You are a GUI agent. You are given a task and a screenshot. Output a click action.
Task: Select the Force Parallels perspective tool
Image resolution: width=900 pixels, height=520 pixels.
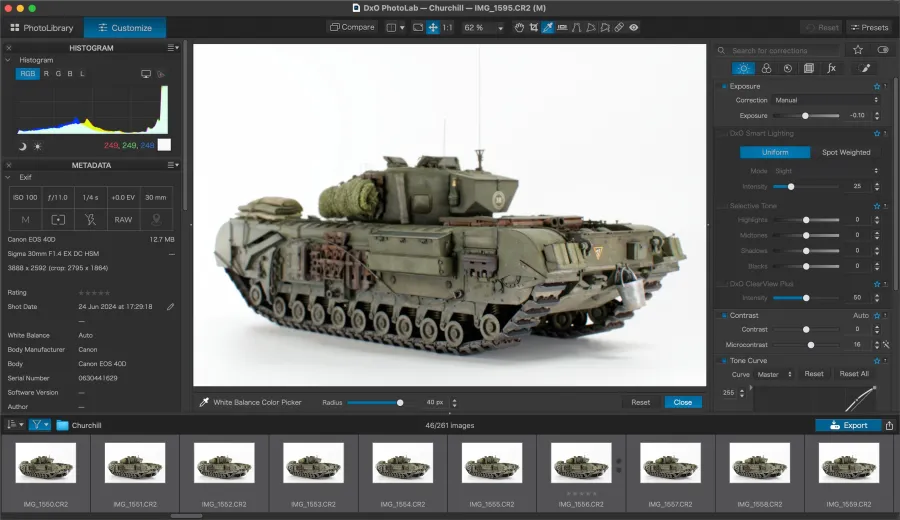pyautogui.click(x=576, y=28)
